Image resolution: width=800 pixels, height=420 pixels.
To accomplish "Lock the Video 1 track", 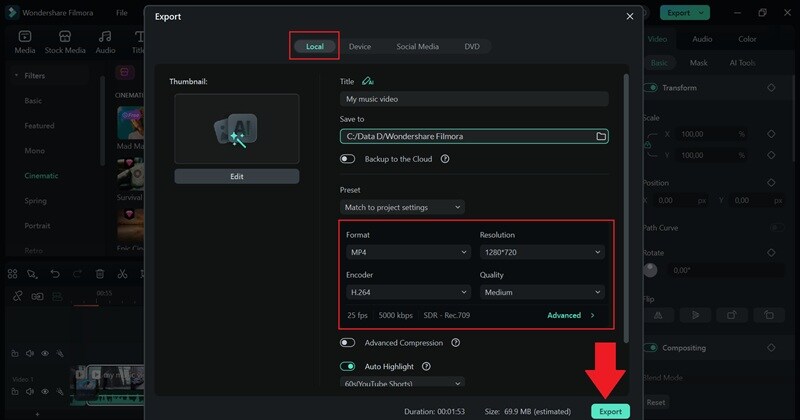I will click(15, 391).
